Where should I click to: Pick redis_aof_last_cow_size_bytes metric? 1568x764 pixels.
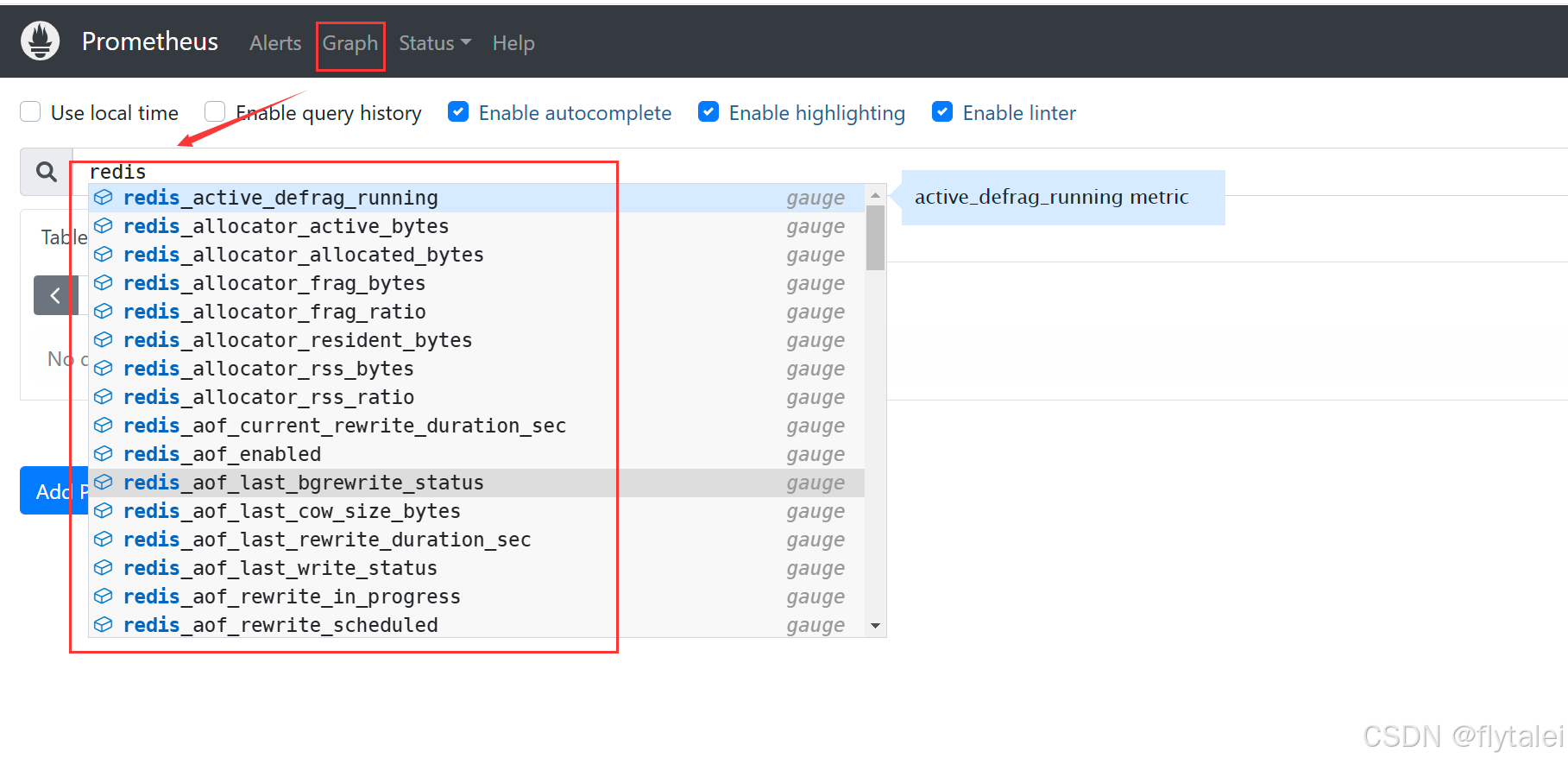476,511
